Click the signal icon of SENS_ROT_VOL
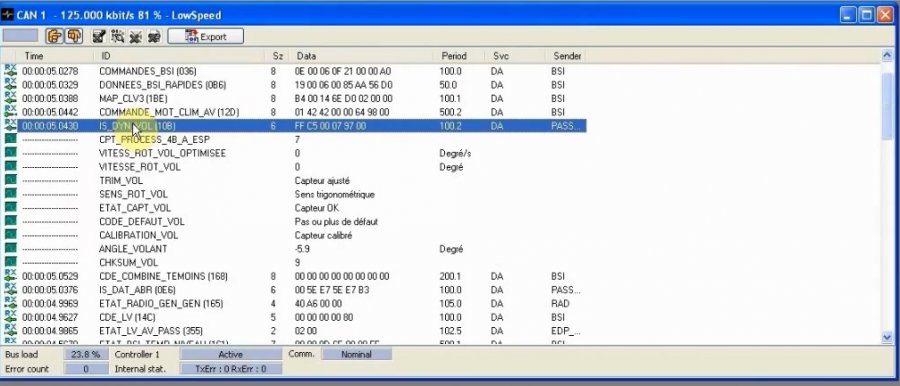Viewport: 900px width, 386px height. pyautogui.click(x=10, y=194)
